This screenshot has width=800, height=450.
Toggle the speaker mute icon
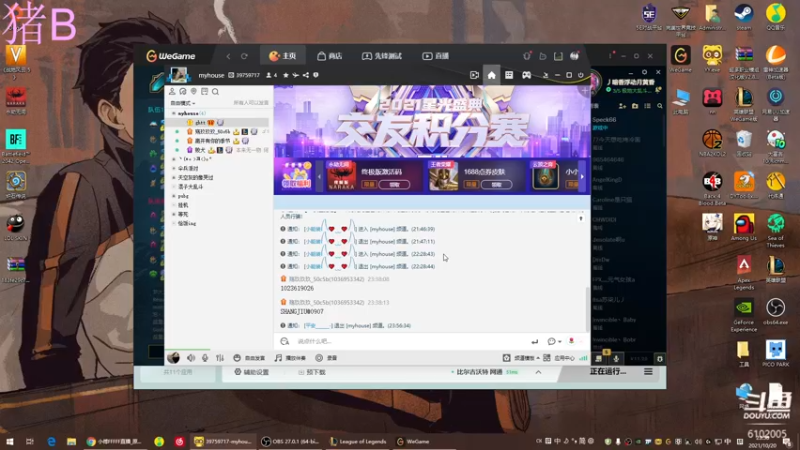coord(191,358)
